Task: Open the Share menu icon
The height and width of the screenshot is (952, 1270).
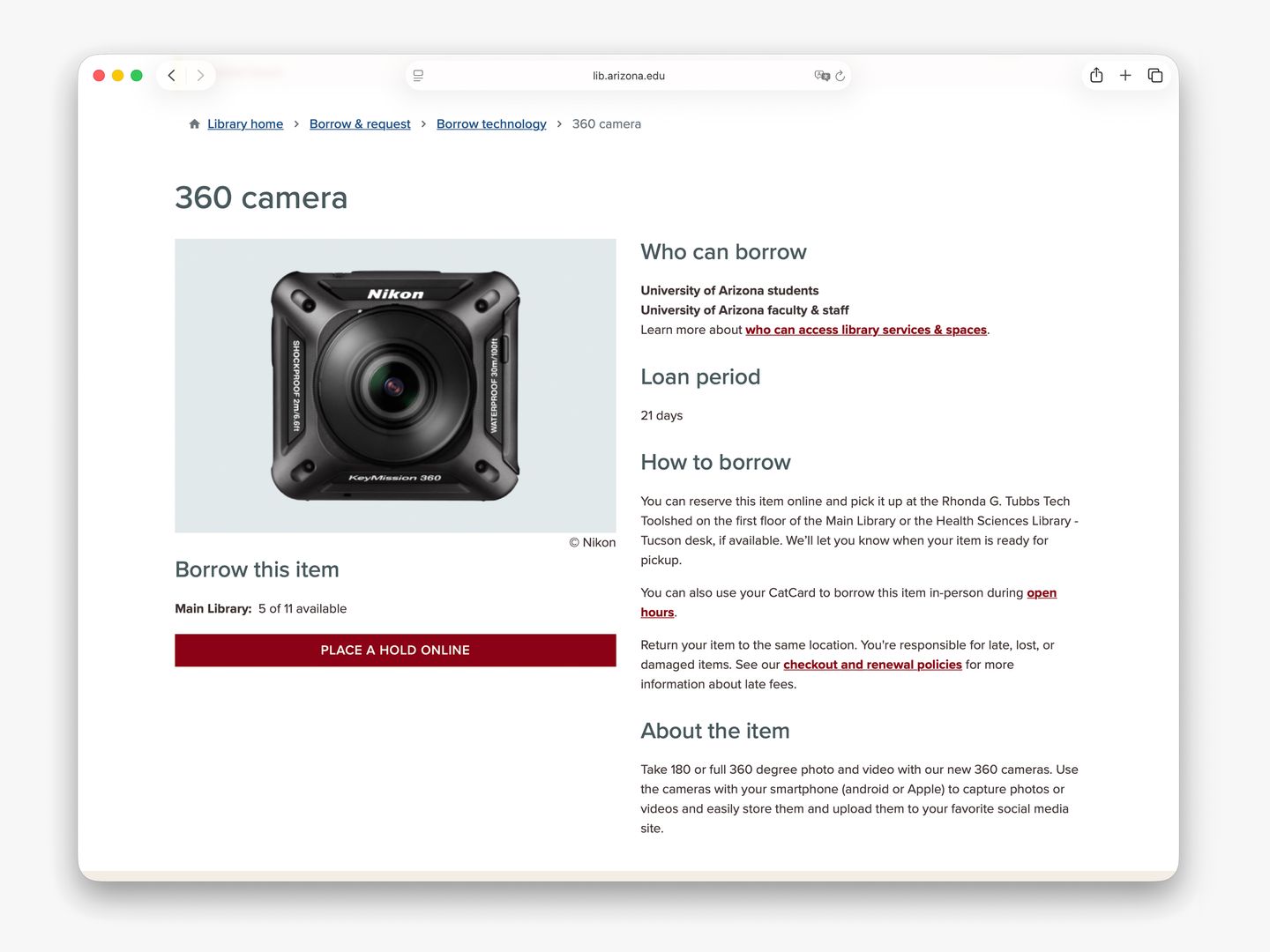Action: (x=1096, y=75)
